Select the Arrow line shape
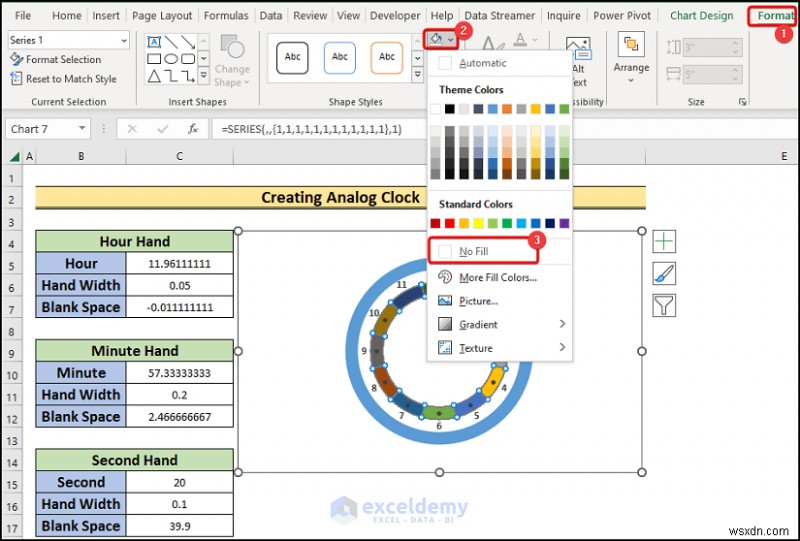800x541 pixels. (x=188, y=42)
